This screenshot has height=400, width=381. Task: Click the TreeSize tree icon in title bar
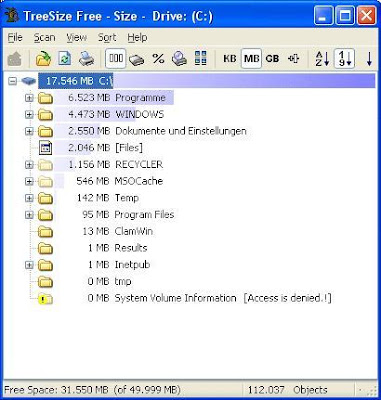(x=12, y=15)
